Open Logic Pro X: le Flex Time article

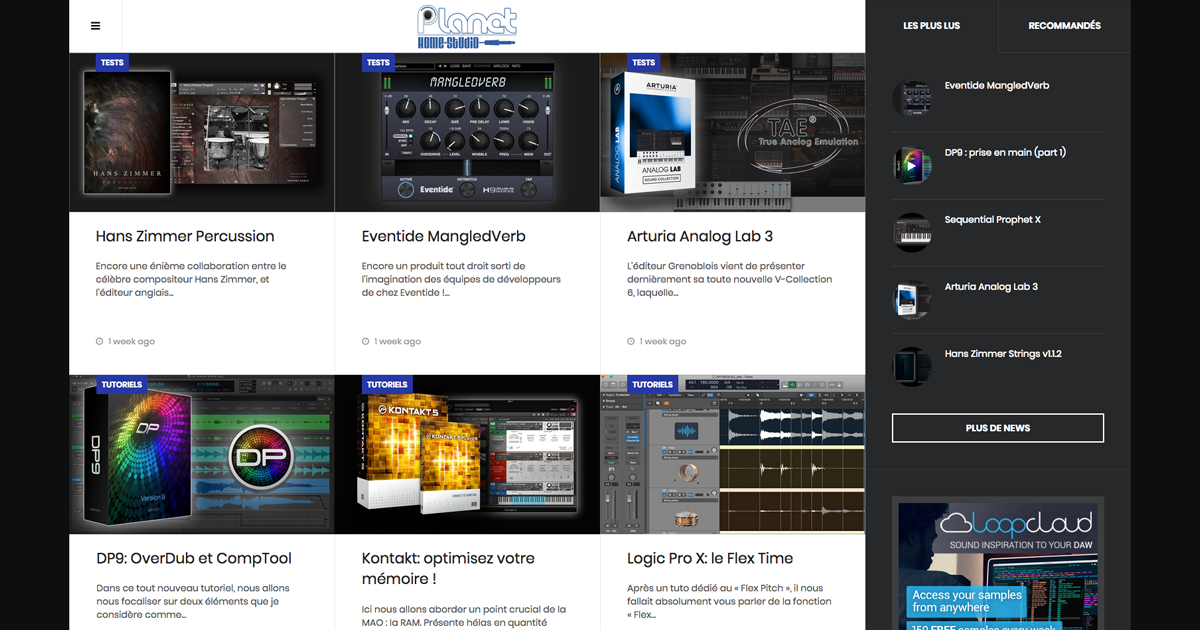click(710, 559)
